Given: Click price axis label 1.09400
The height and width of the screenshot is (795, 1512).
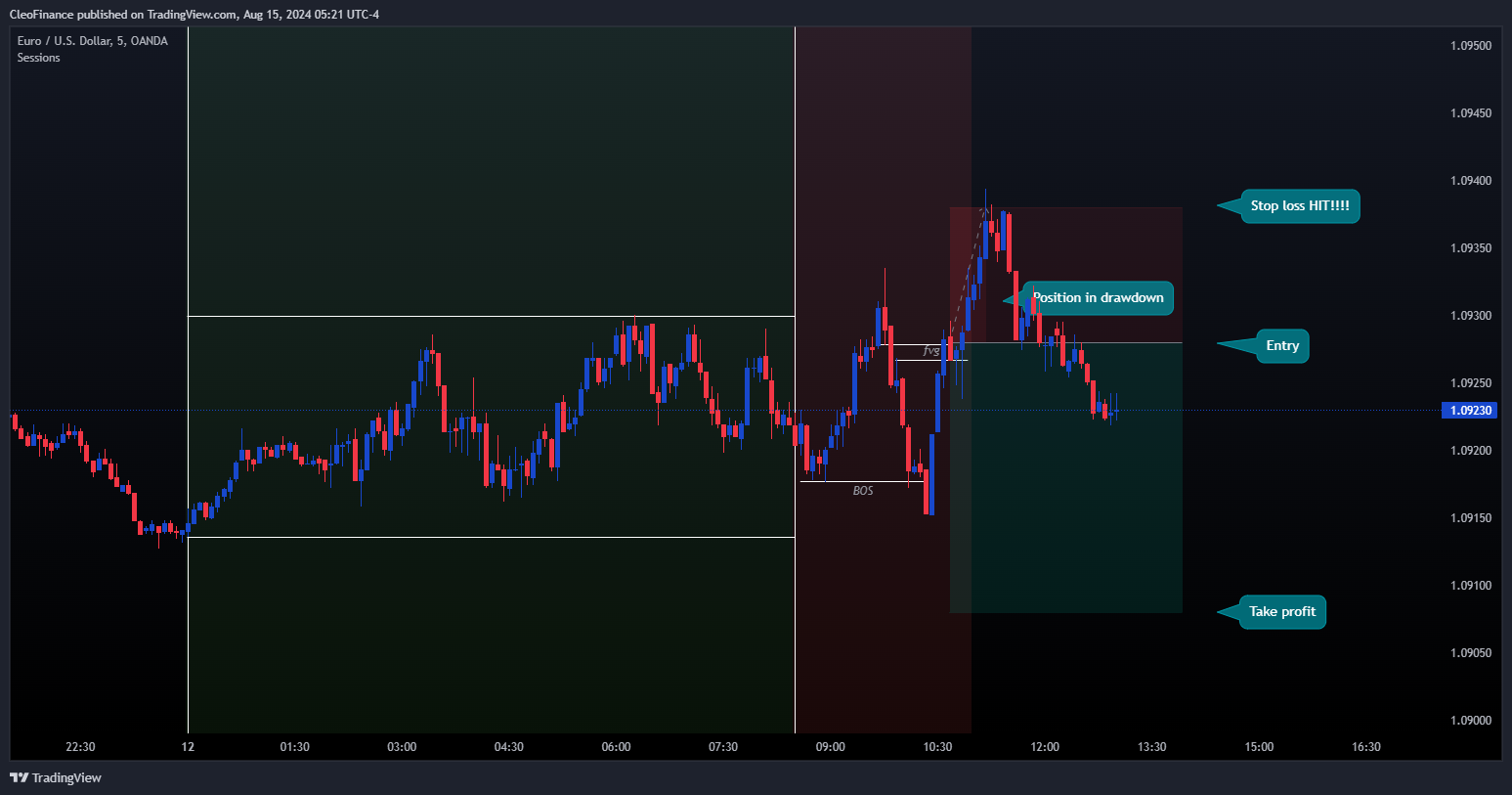Looking at the screenshot, I should pyautogui.click(x=1471, y=181).
